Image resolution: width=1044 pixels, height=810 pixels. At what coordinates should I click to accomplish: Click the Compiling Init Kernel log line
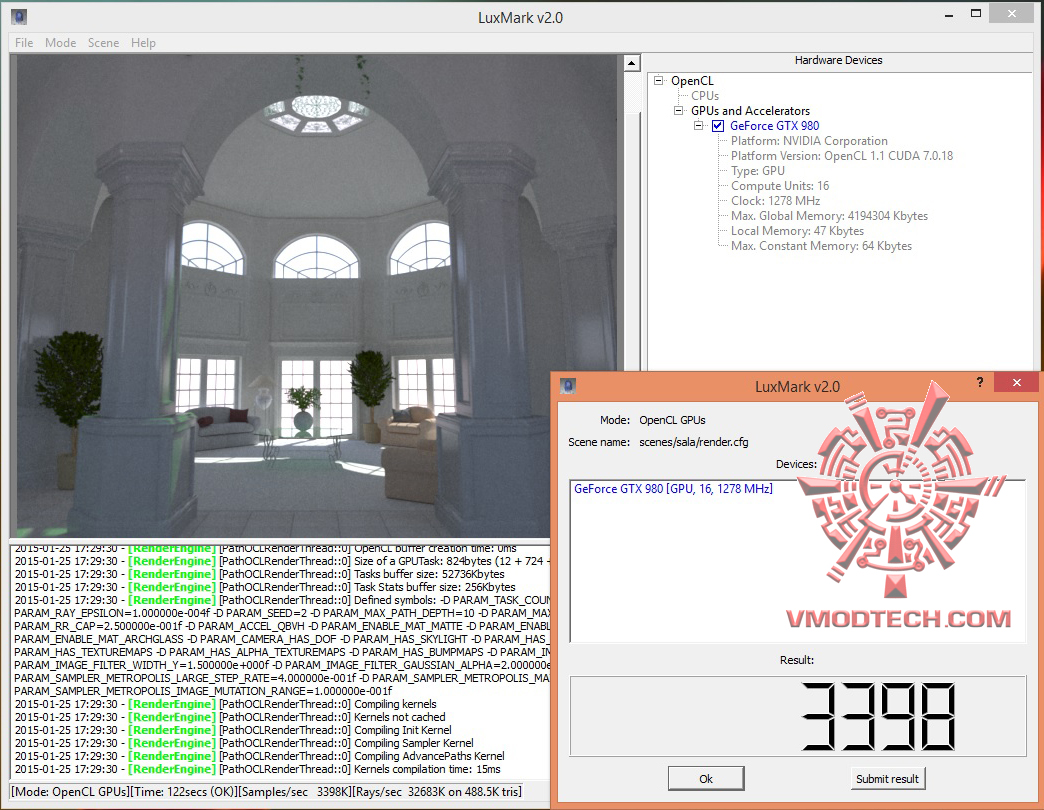point(233,730)
